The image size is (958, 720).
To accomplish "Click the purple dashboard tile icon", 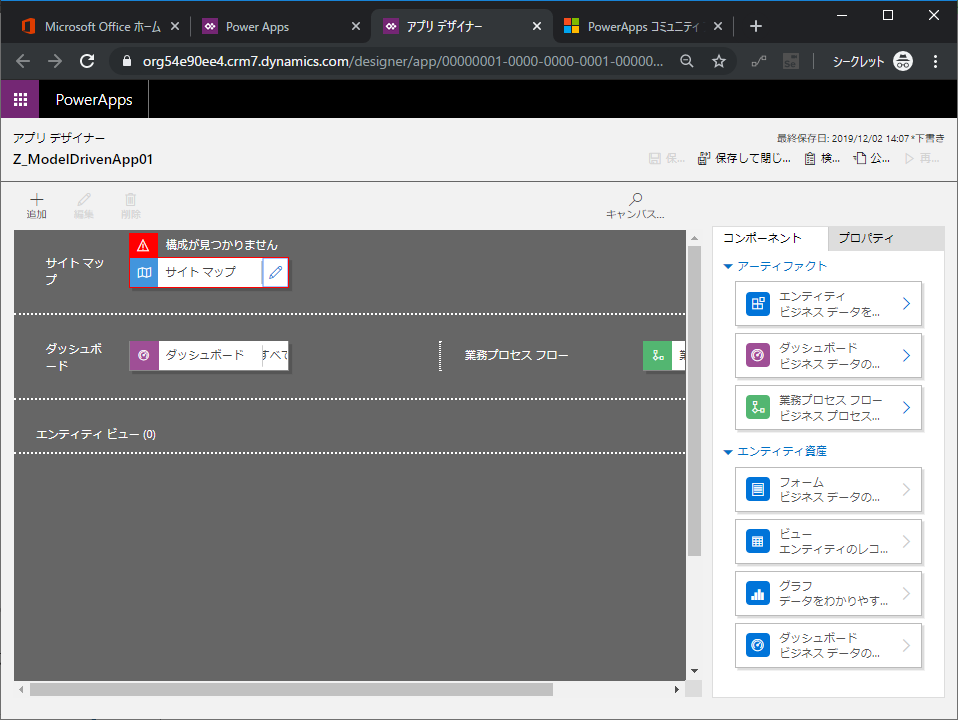I will 144,356.
